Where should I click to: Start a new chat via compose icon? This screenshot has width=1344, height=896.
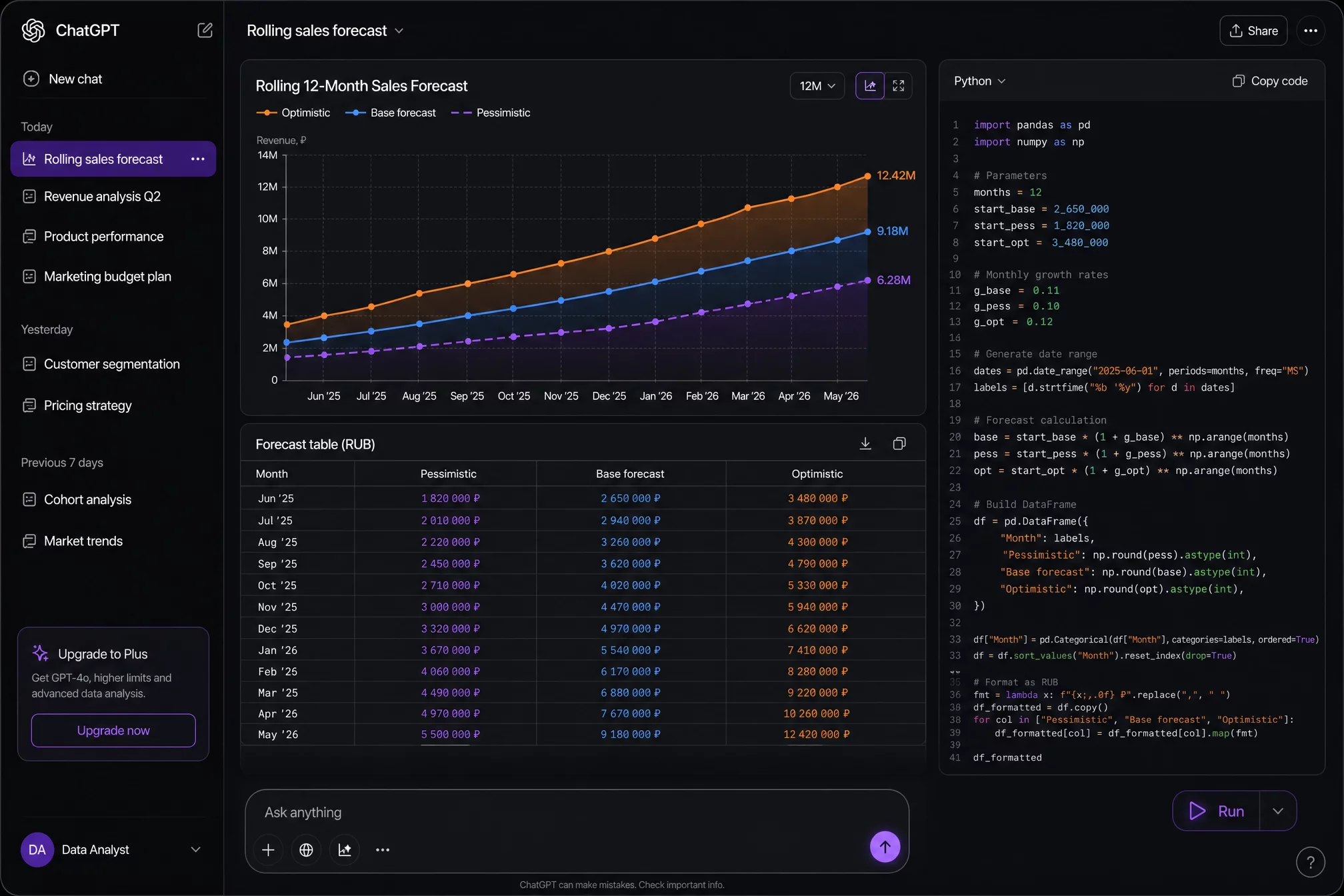tap(205, 30)
